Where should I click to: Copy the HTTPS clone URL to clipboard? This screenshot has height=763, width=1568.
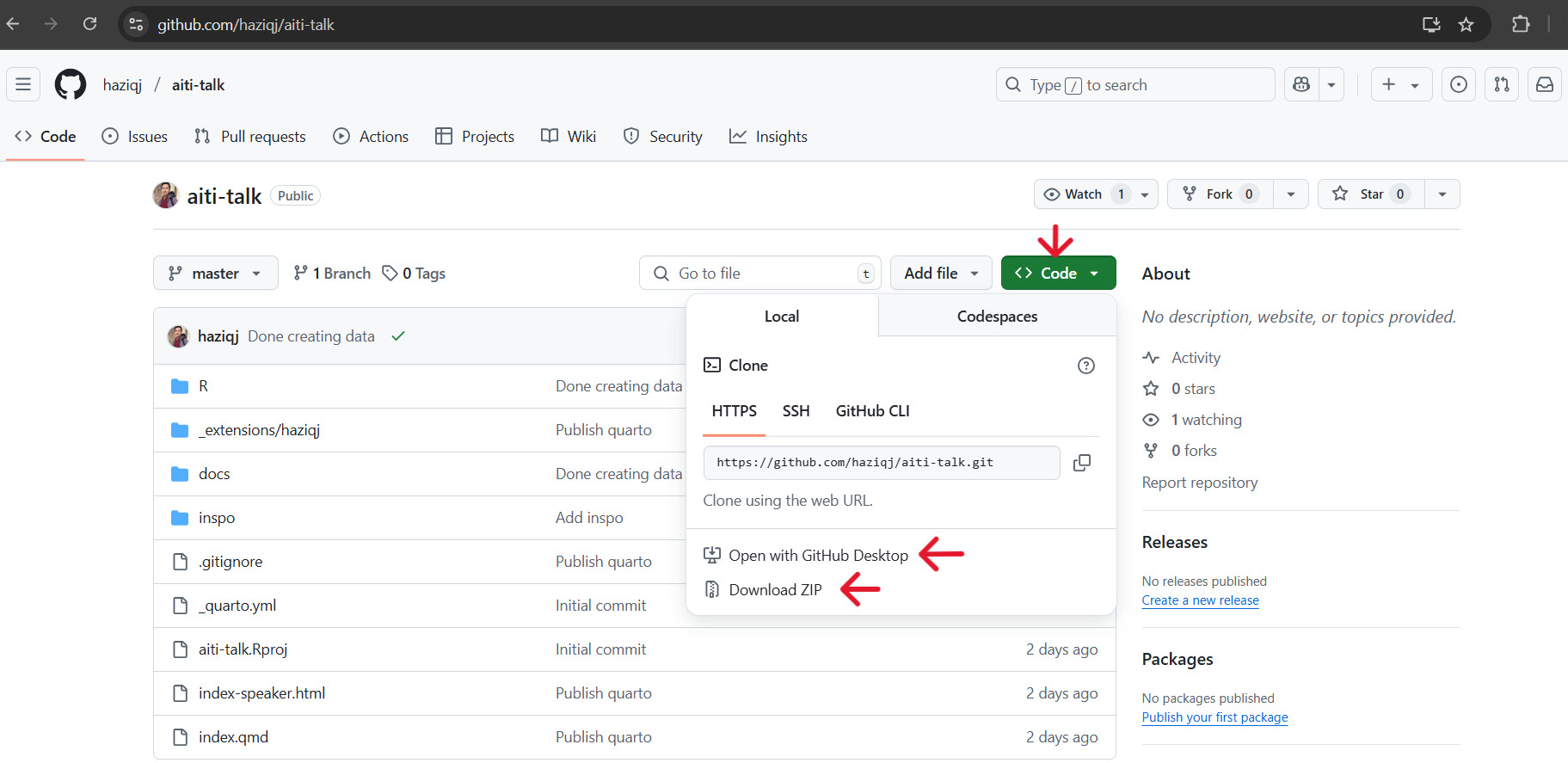pyautogui.click(x=1082, y=463)
